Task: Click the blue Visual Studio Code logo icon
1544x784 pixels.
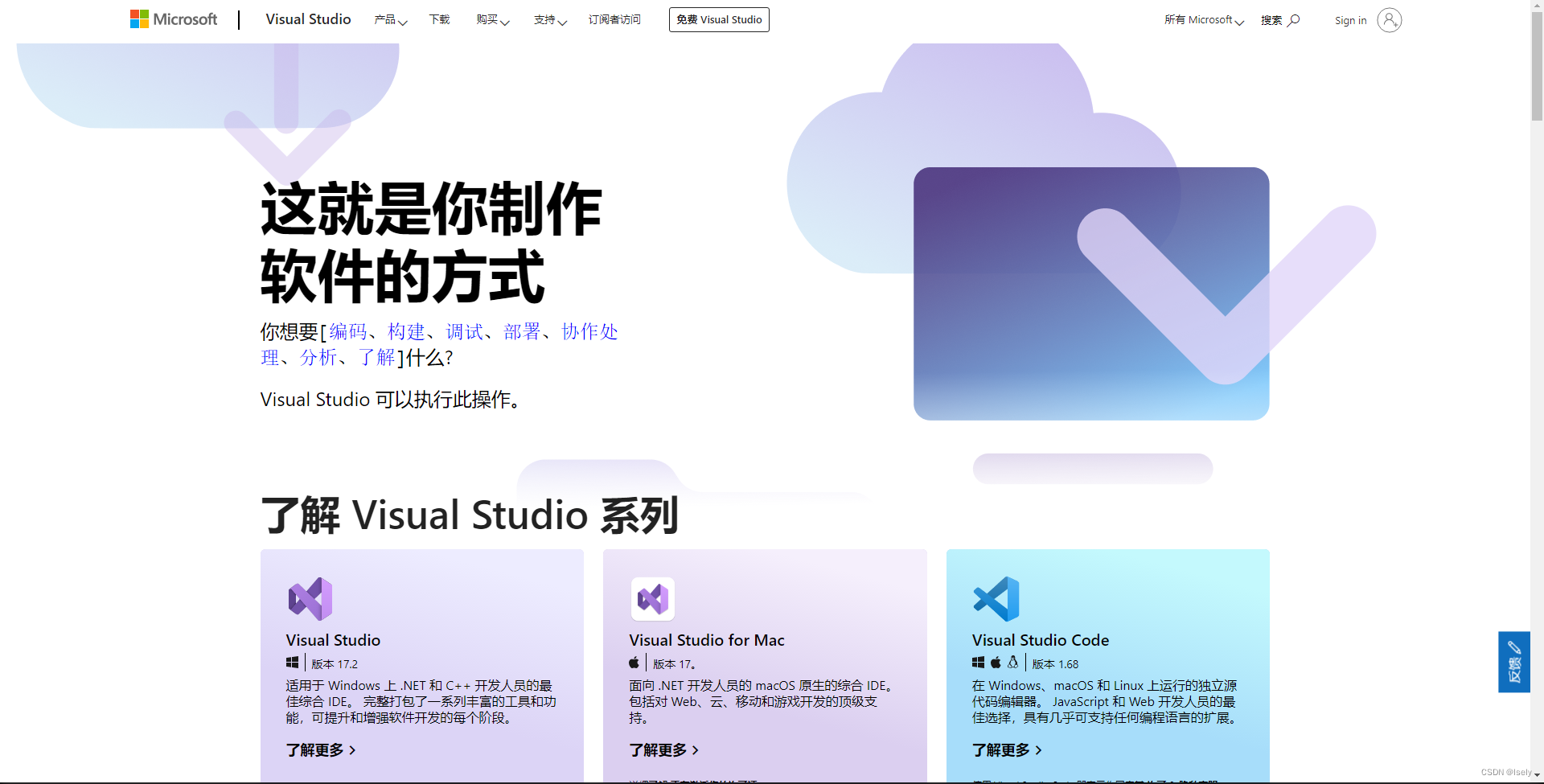Action: (x=996, y=599)
